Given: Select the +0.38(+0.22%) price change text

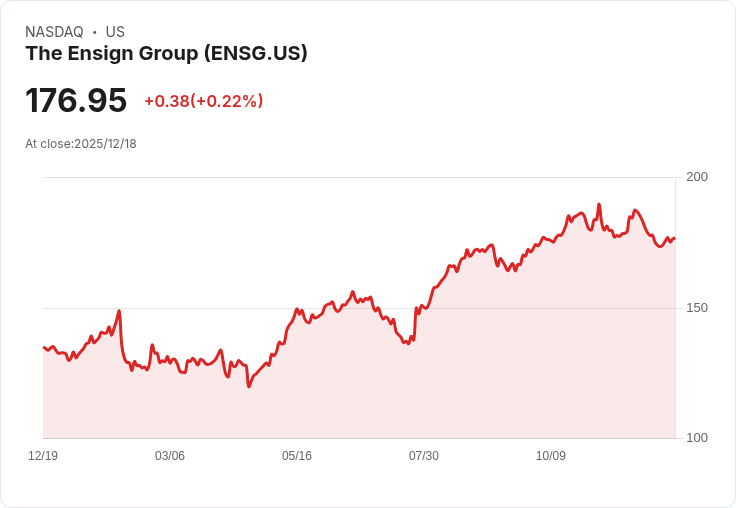Looking at the screenshot, I should click(203, 101).
